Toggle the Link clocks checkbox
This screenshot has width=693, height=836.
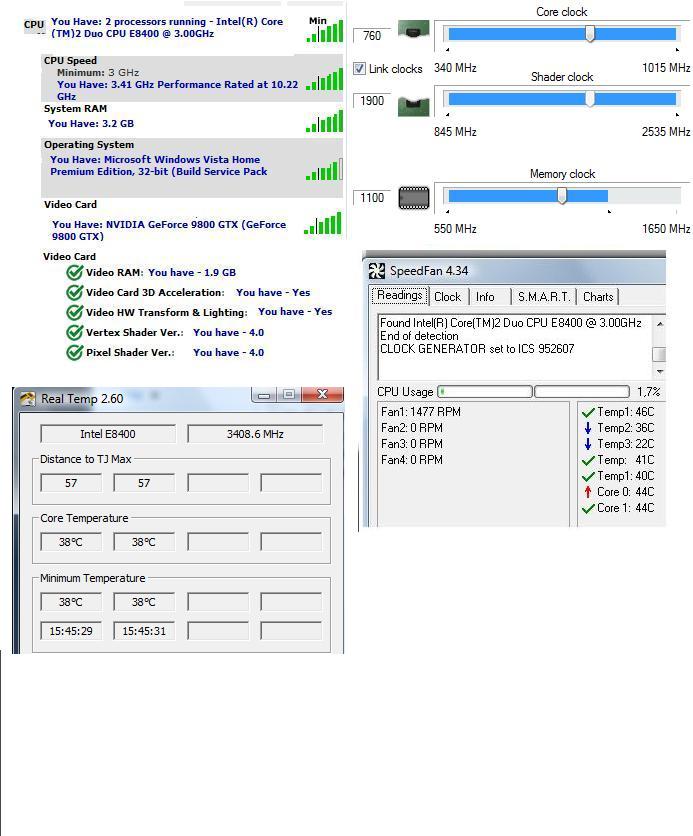(x=359, y=68)
